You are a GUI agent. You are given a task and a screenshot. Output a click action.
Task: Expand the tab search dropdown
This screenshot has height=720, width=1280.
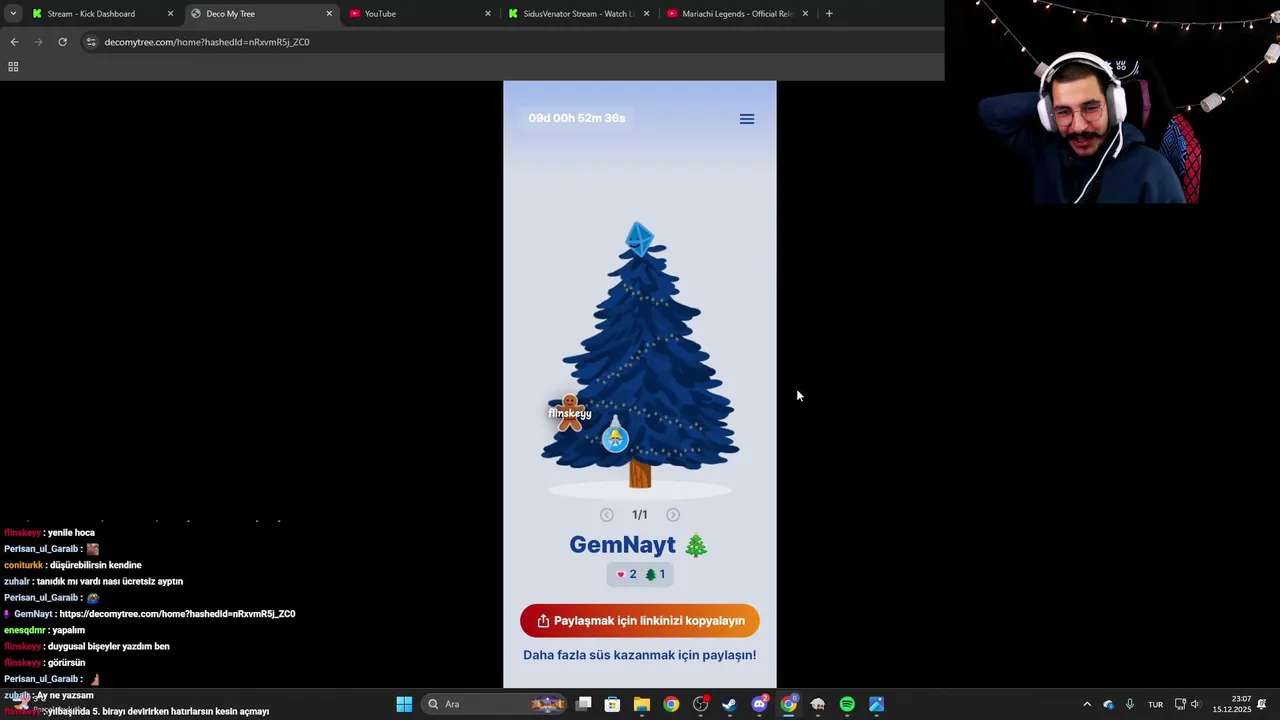(13, 14)
